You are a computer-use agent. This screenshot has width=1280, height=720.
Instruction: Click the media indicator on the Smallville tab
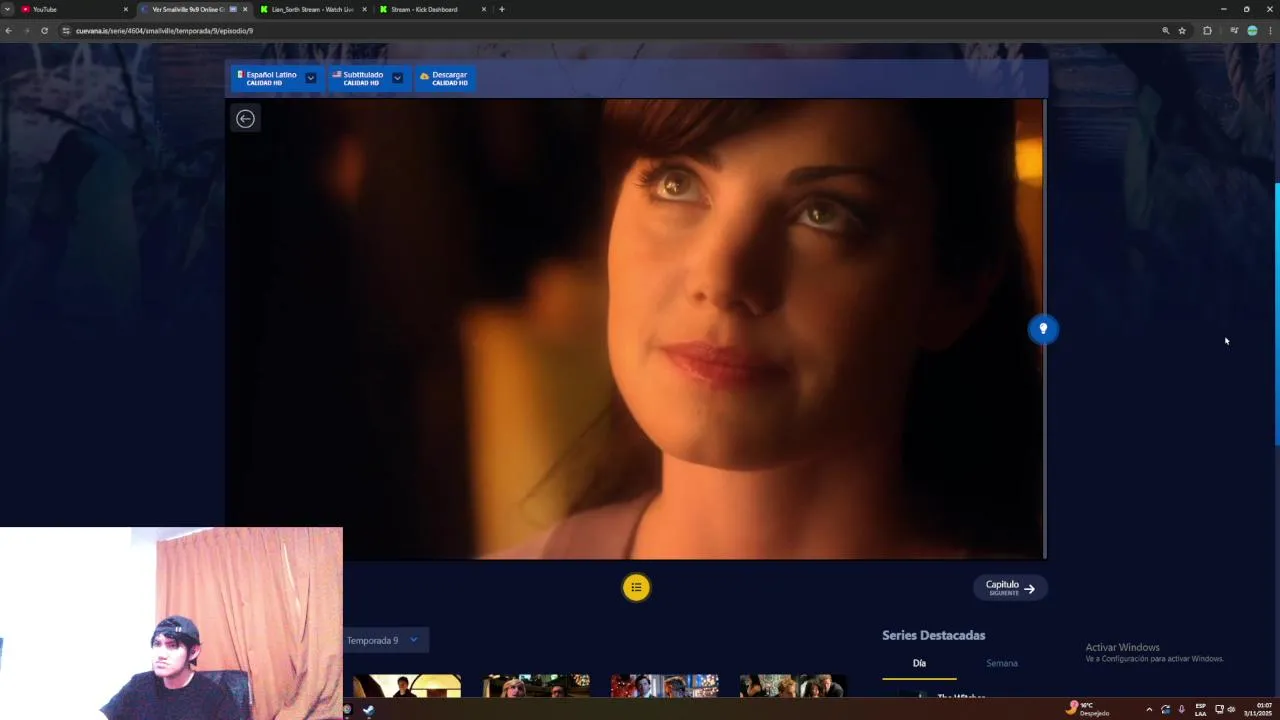(x=233, y=9)
